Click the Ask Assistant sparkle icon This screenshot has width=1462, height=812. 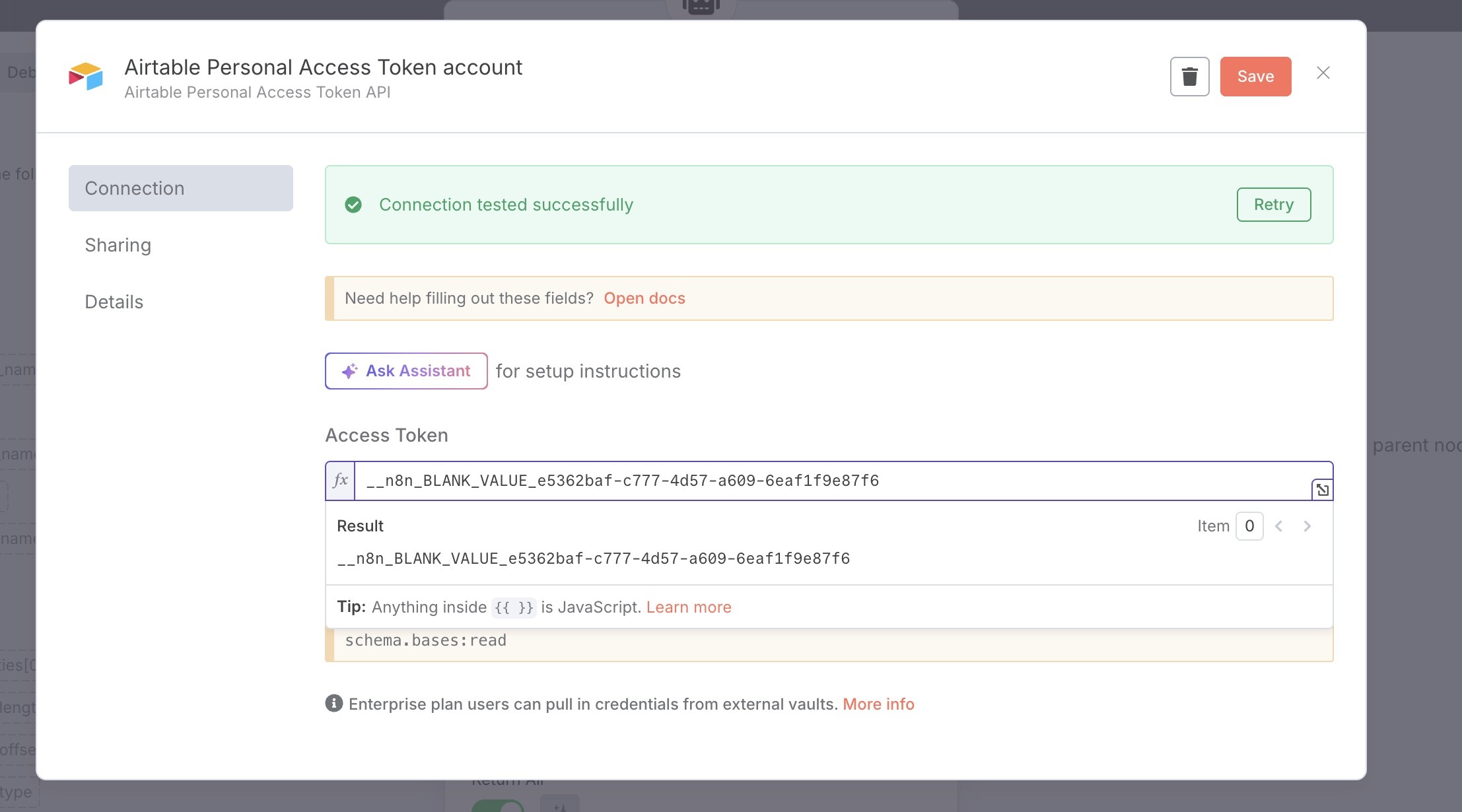click(350, 371)
